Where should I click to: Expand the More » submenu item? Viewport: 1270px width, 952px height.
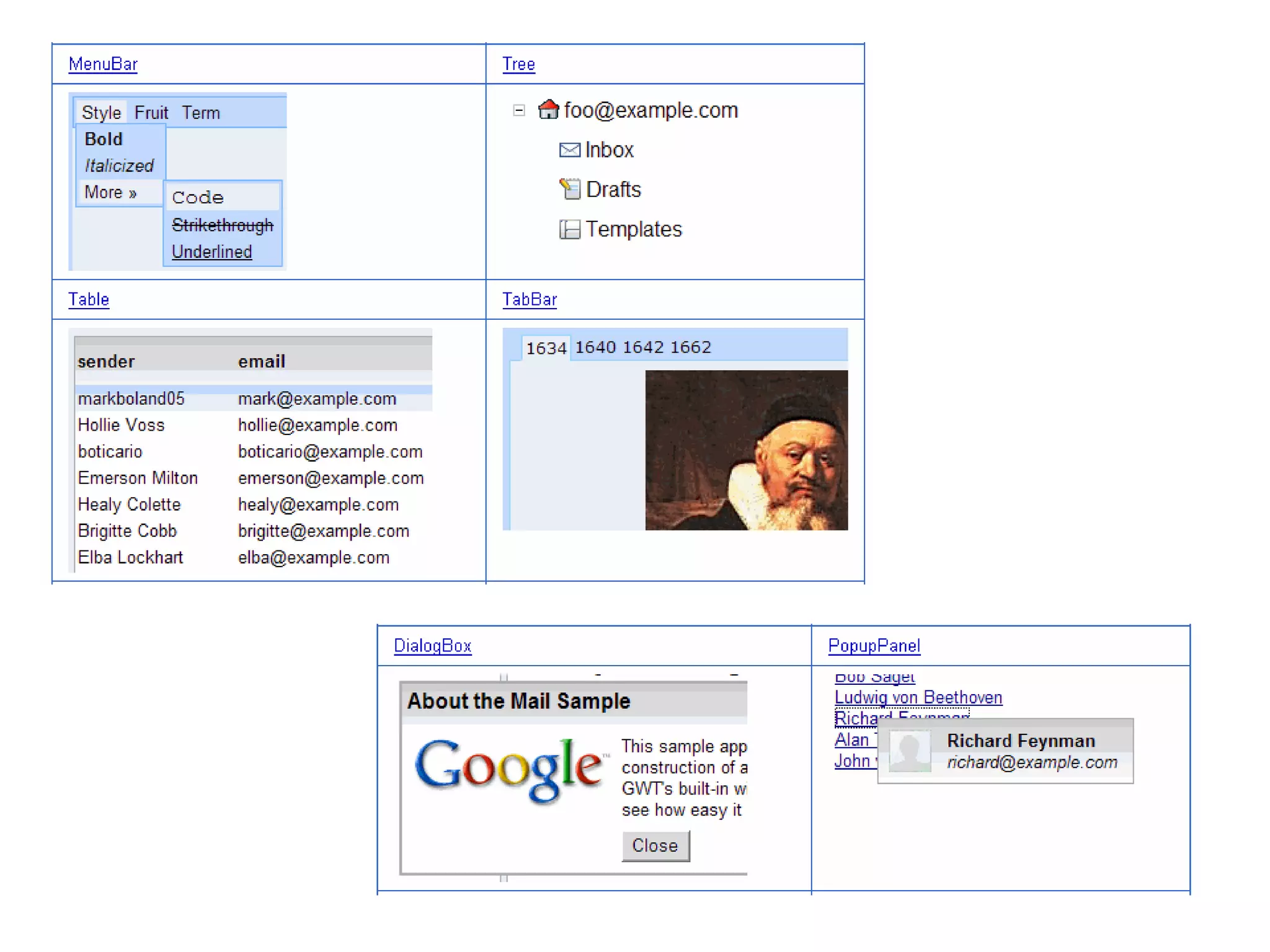point(110,193)
